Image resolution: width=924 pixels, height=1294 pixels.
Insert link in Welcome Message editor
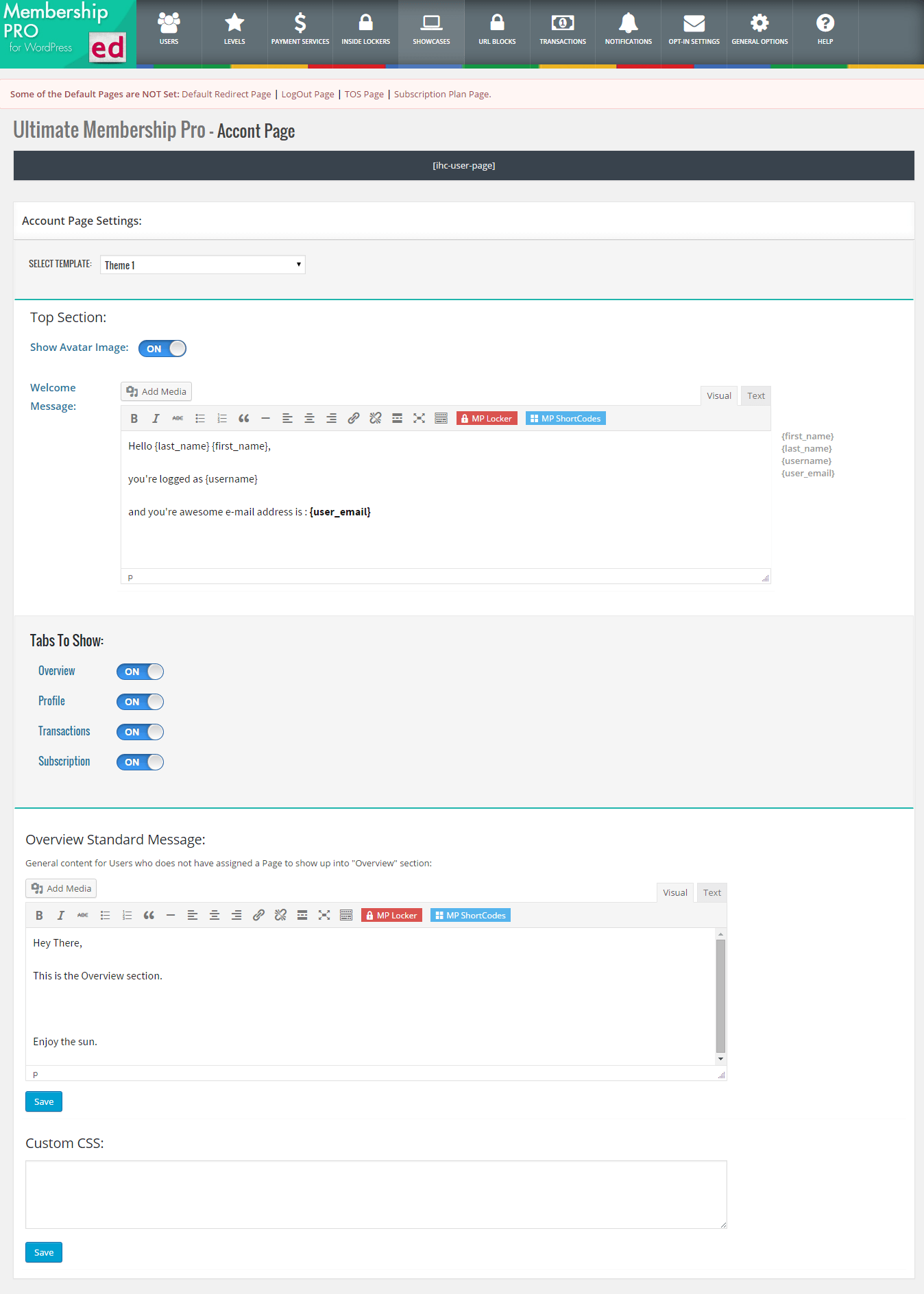354,418
